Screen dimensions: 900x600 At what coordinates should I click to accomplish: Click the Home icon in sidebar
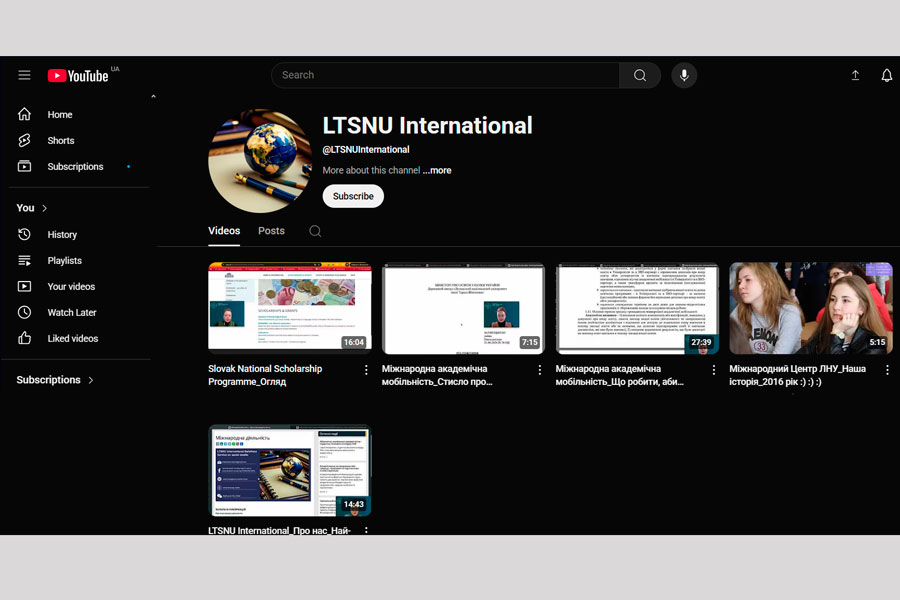[24, 114]
